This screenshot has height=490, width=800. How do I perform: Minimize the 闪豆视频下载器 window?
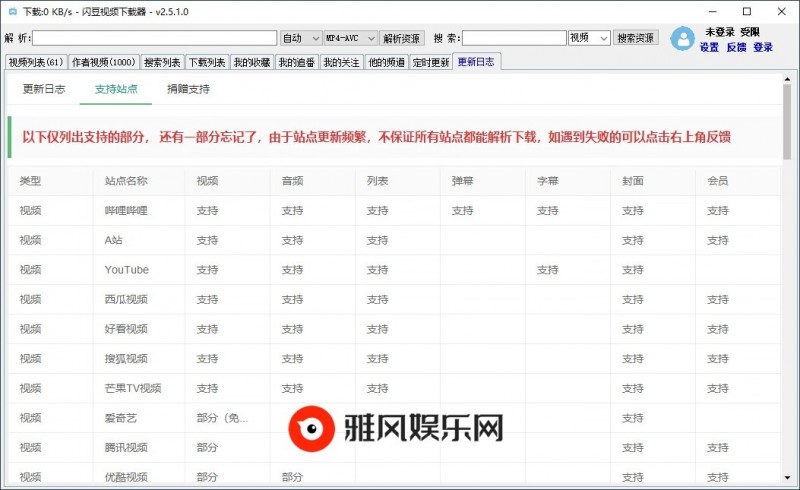(x=713, y=11)
